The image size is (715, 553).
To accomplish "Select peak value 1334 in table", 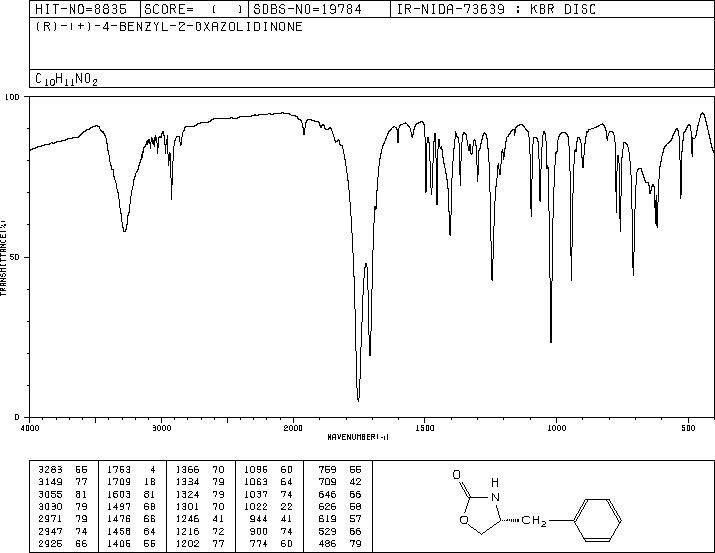I will 187,481.
